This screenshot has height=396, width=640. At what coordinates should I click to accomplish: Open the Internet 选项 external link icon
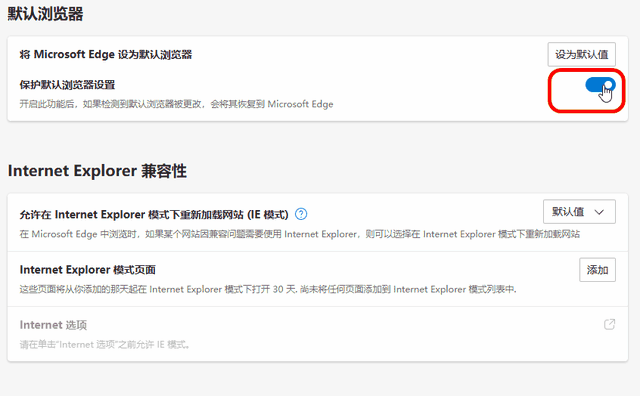coord(609,325)
